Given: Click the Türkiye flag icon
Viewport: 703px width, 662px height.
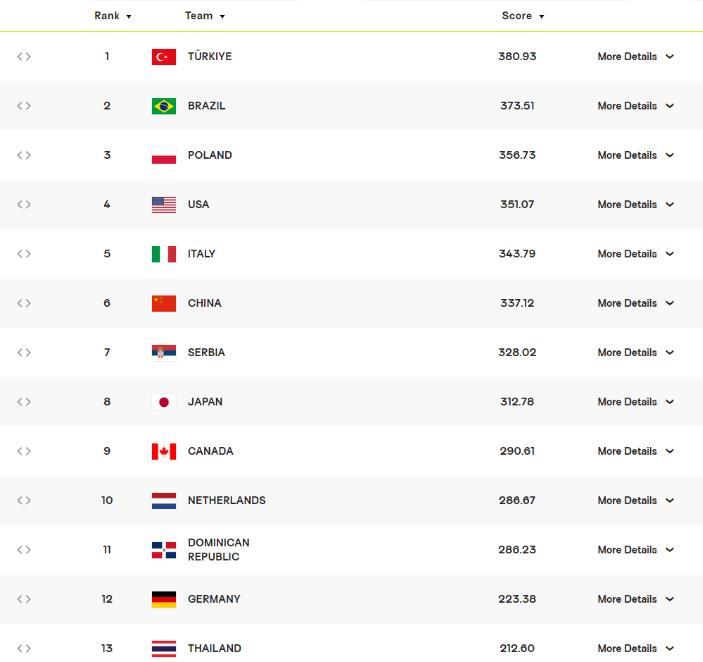Looking at the screenshot, I should click(164, 57).
